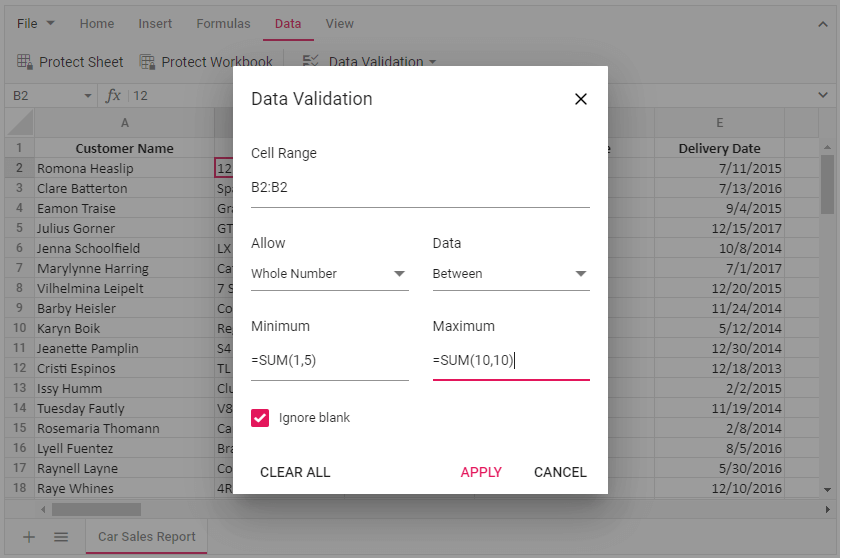This screenshot has height=558, width=841.
Task: Close the Data Validation dialog with X
Action: coord(580,99)
